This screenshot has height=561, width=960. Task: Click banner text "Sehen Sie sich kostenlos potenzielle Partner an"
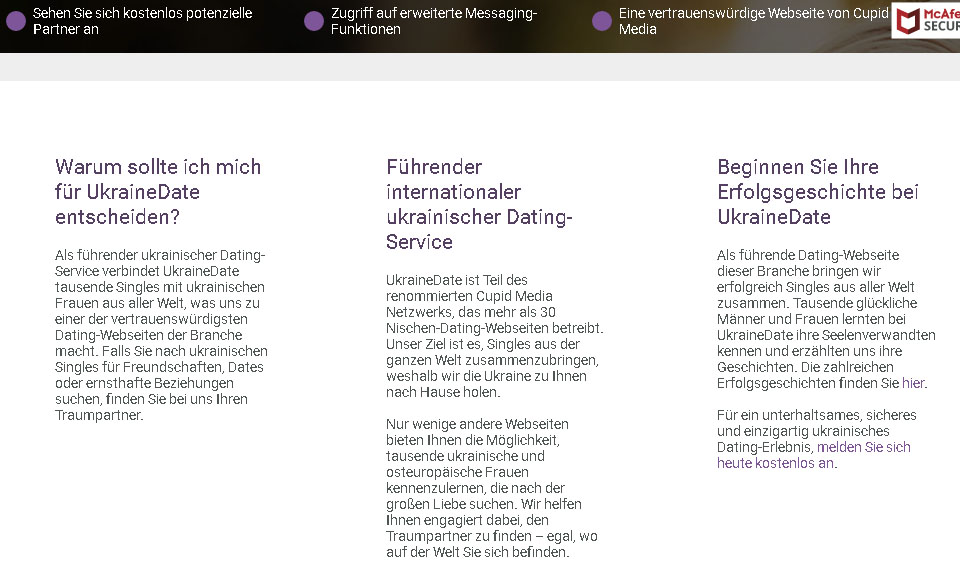tap(142, 21)
